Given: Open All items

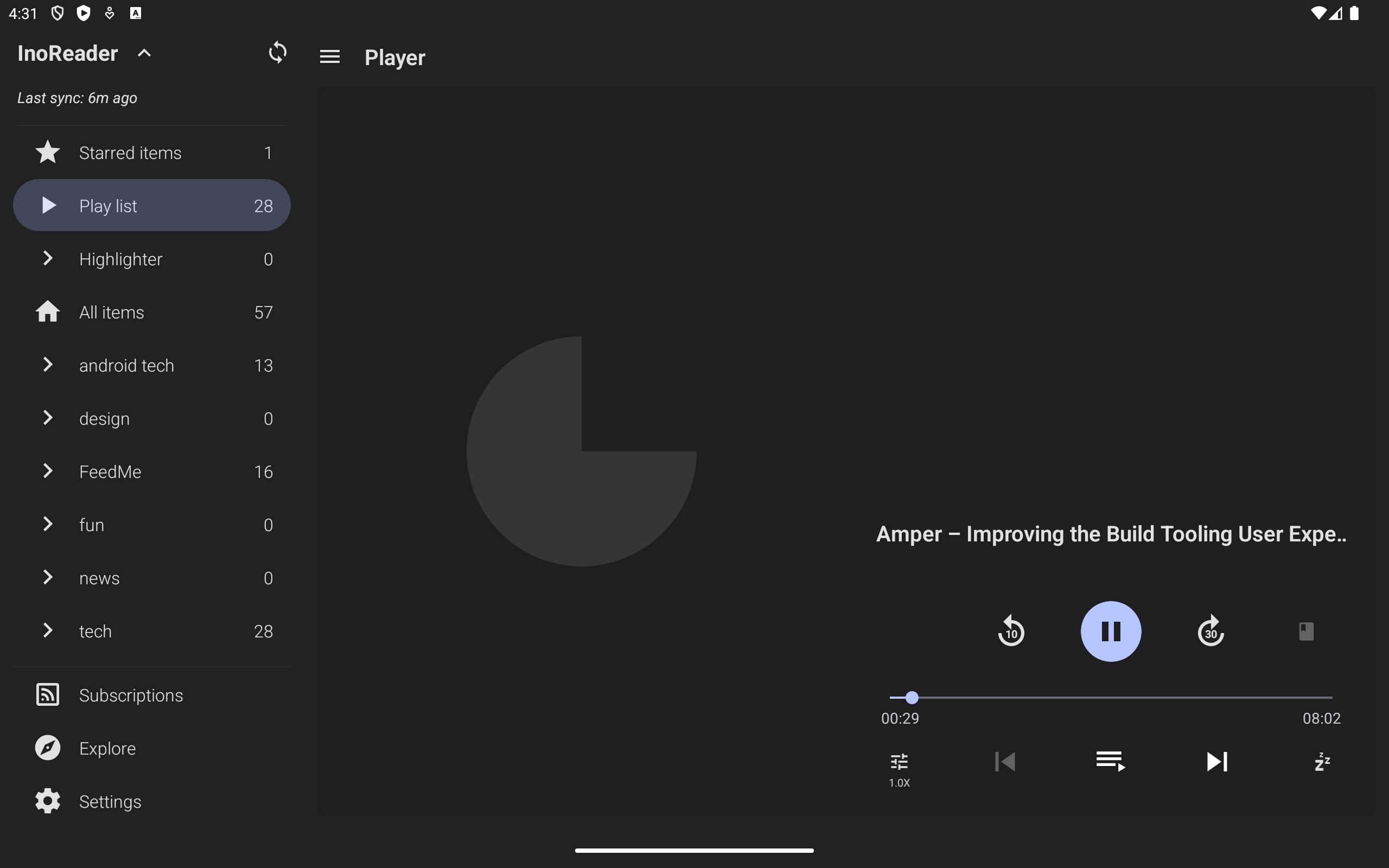Looking at the screenshot, I should click(x=151, y=312).
